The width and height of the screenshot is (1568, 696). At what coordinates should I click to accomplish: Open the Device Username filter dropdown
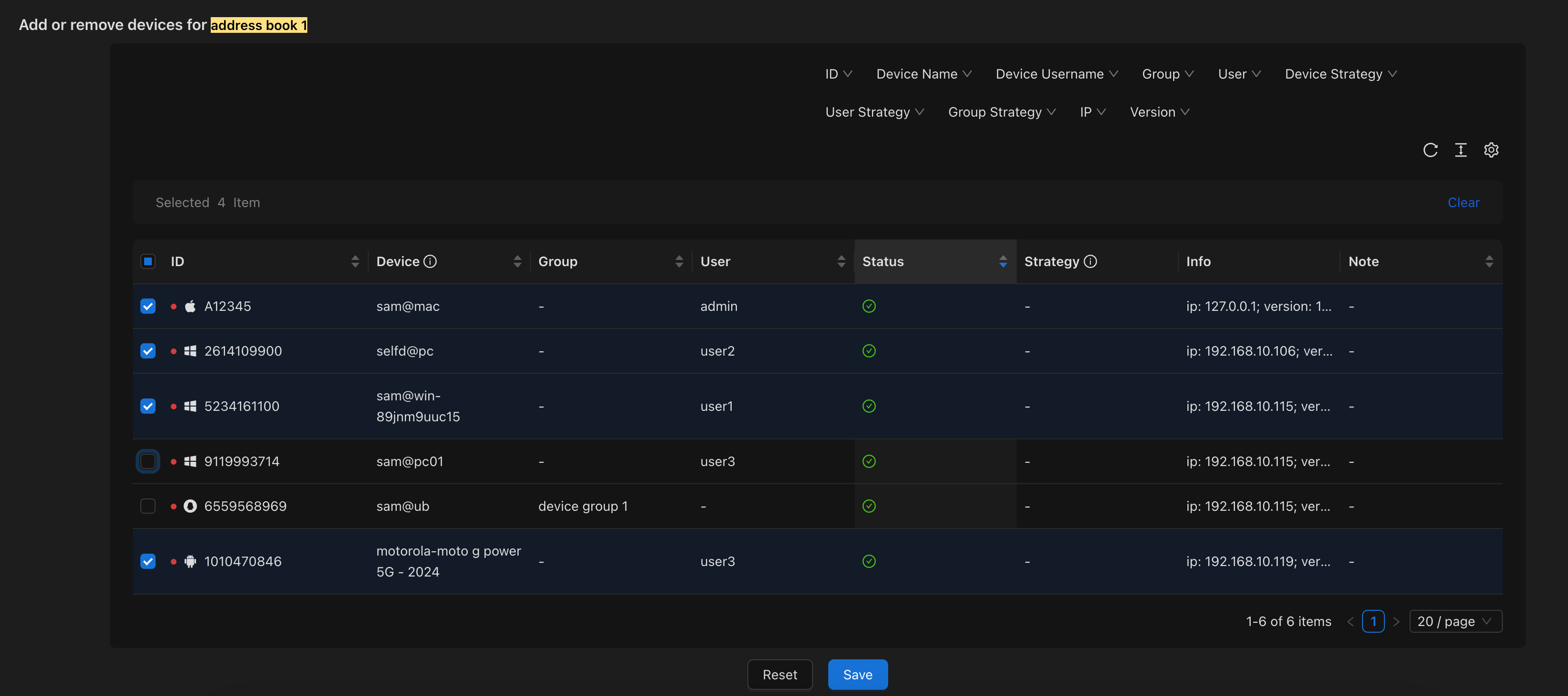tap(1057, 74)
